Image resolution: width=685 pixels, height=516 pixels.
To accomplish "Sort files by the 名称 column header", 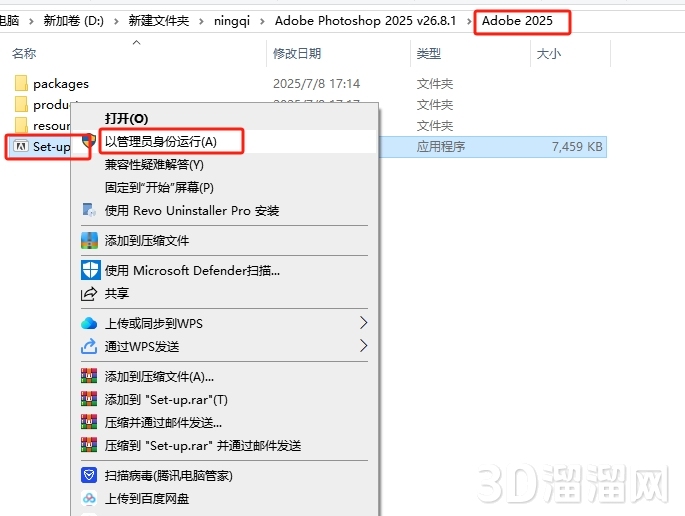I will pos(24,54).
